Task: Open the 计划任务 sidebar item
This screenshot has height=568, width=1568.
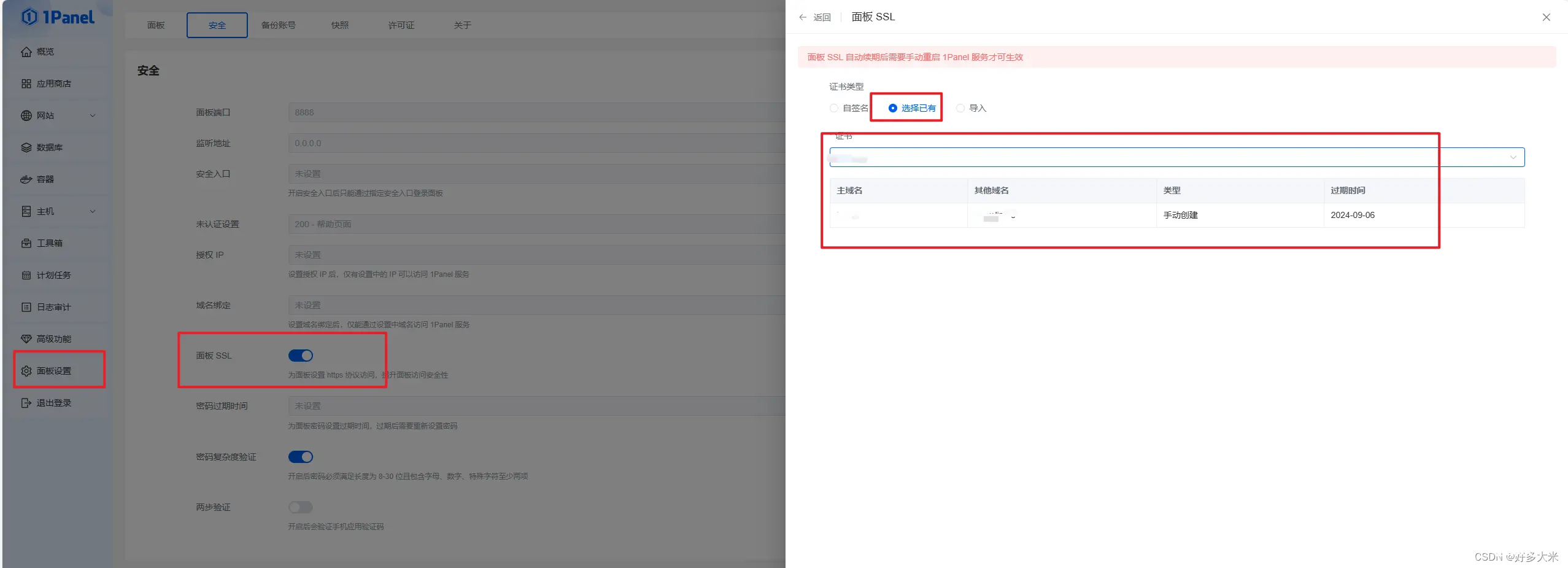Action: point(56,275)
